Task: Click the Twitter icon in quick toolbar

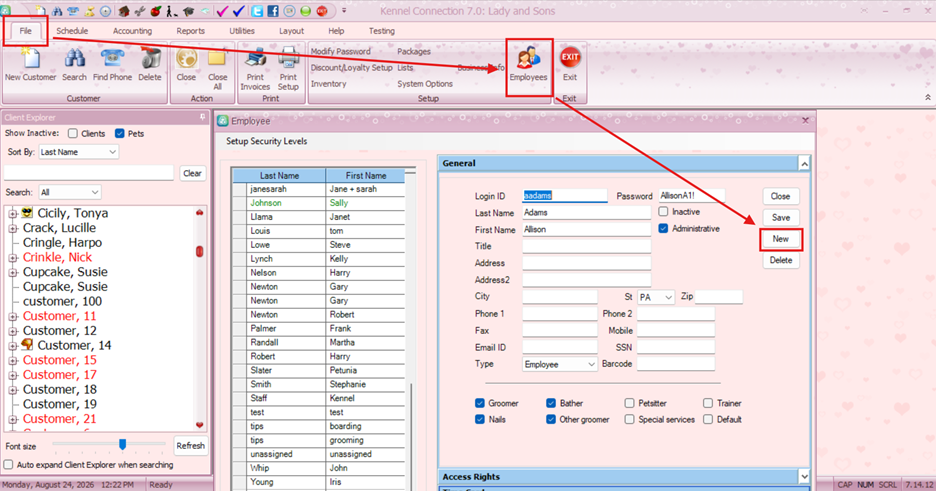Action: pos(257,11)
